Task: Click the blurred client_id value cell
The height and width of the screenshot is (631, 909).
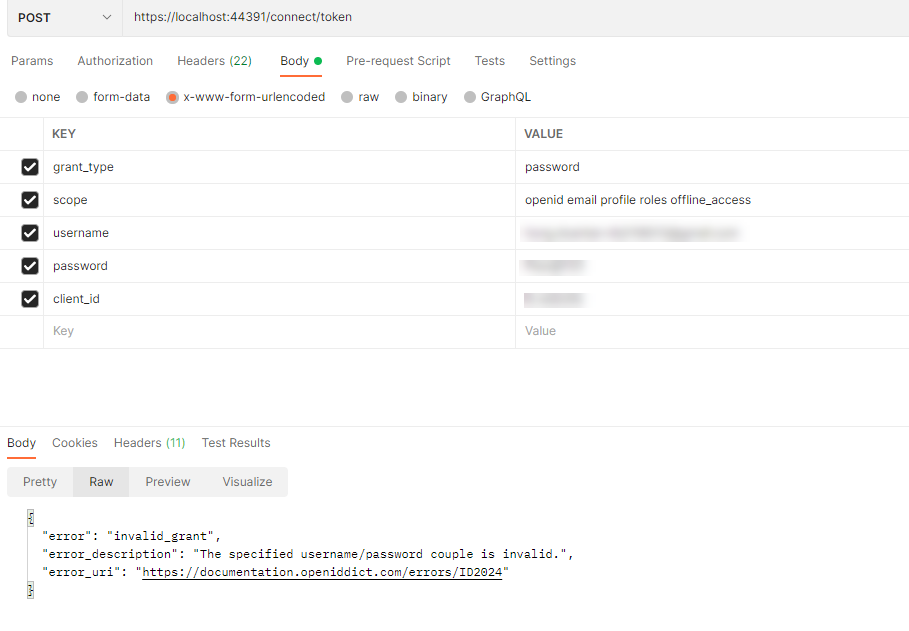Action: coord(712,299)
